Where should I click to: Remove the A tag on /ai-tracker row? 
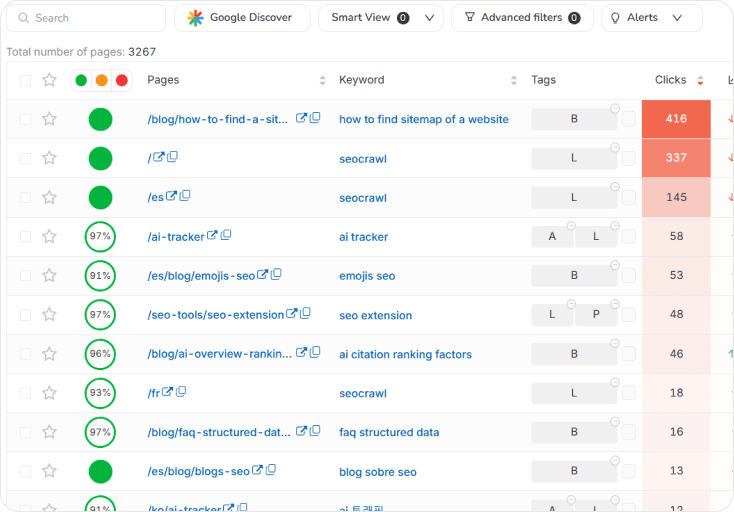[571, 226]
